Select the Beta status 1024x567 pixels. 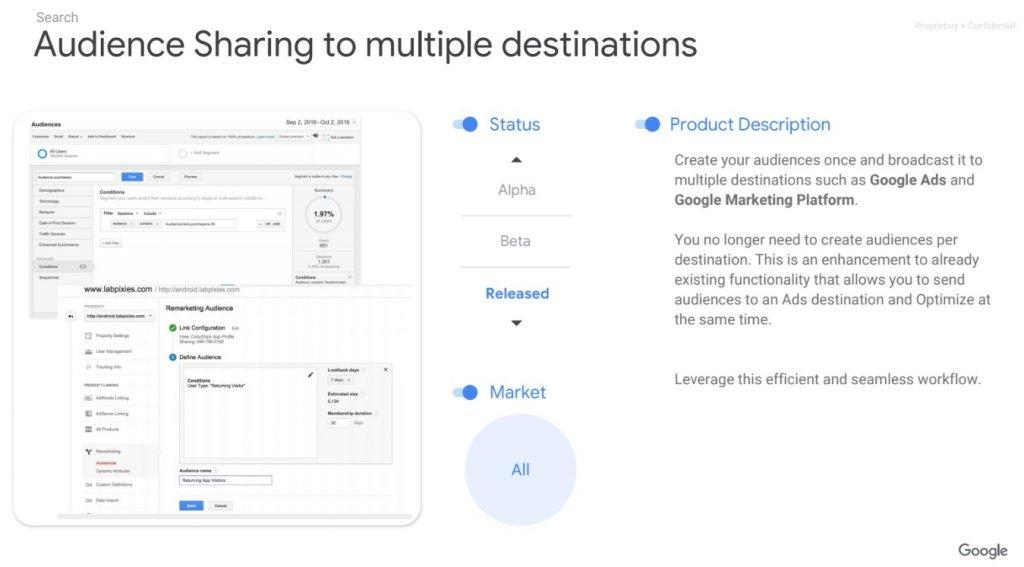[x=515, y=241]
